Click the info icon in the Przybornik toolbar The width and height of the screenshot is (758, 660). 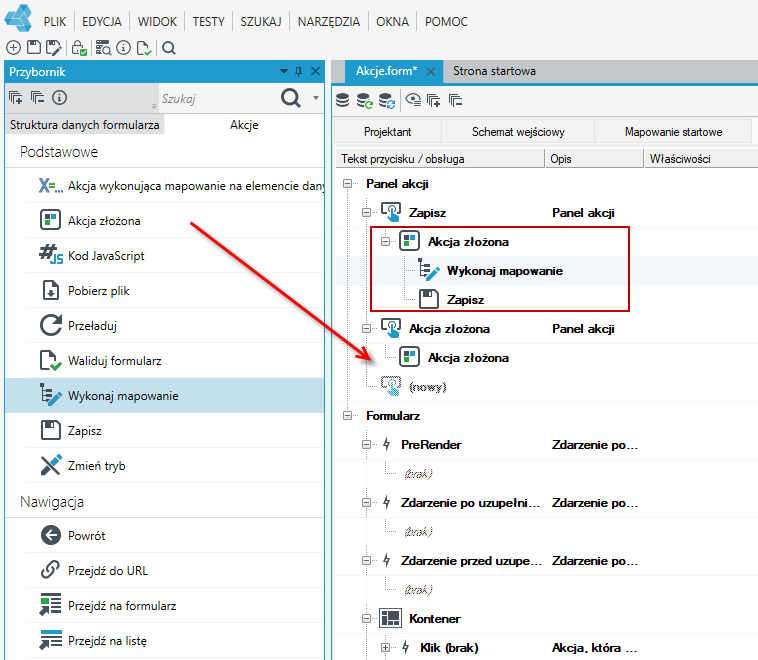point(59,98)
